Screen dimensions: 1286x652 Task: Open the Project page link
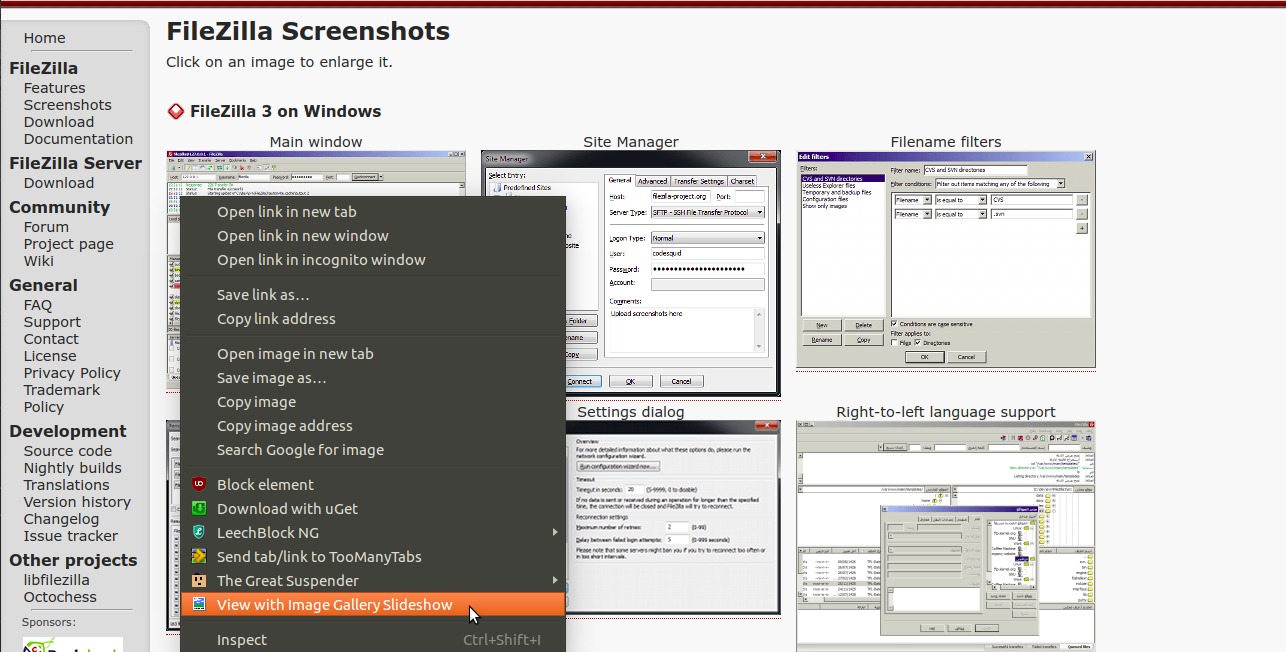pos(69,244)
